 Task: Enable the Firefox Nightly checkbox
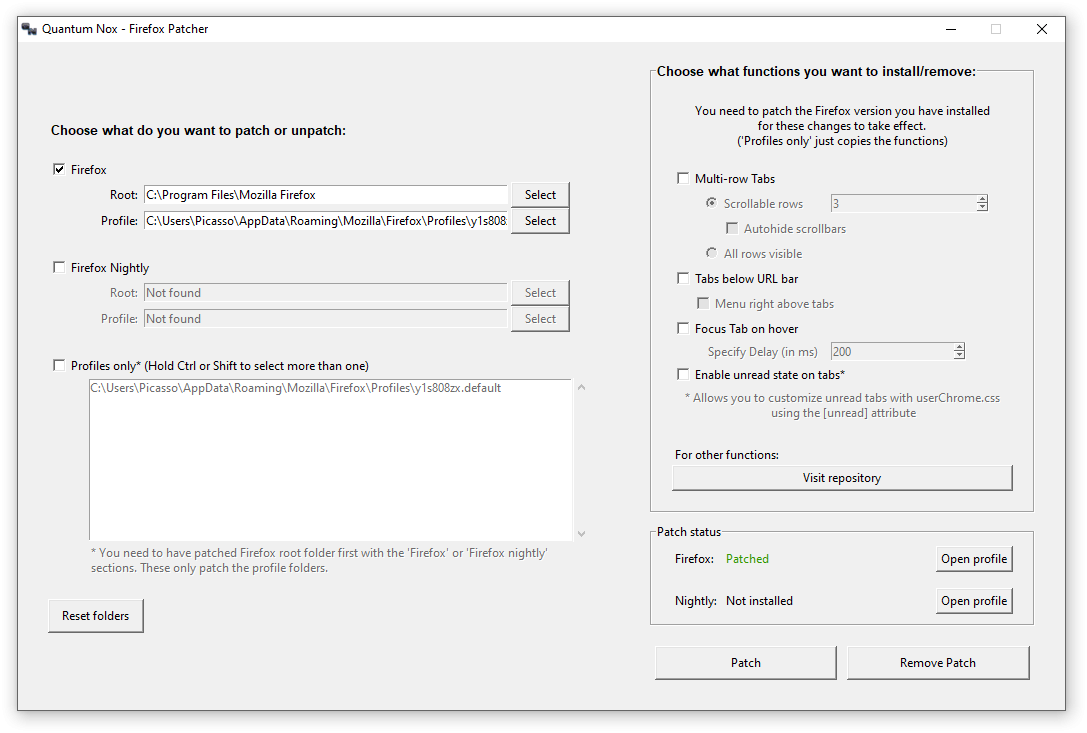coord(59,268)
